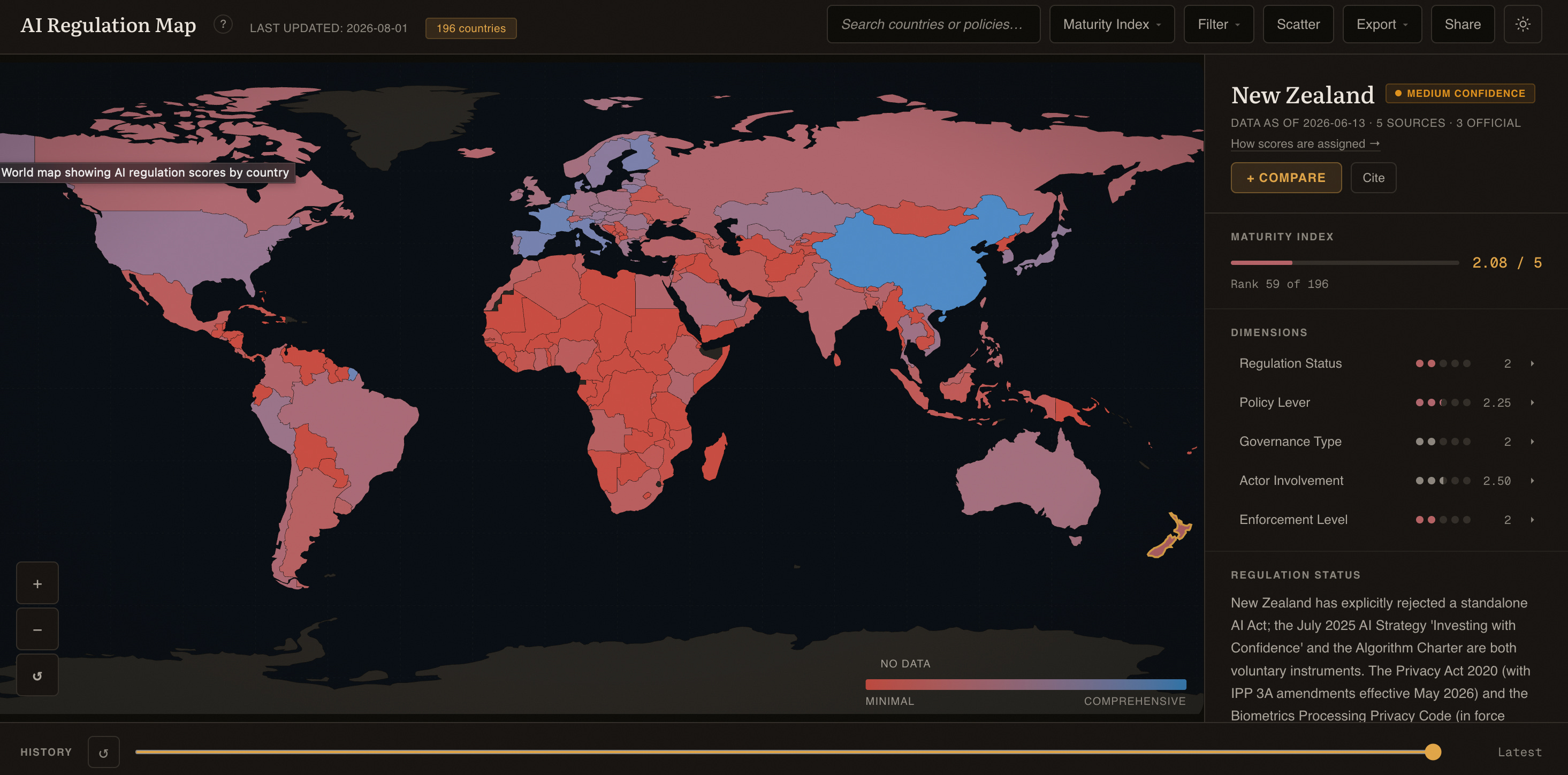The height and width of the screenshot is (775, 1568).
Task: Click the Share button
Action: coord(1462,24)
